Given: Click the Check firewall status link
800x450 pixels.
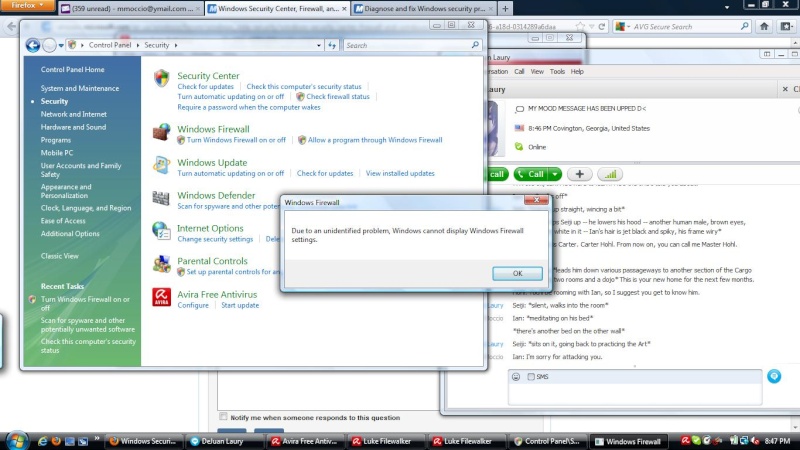Looking at the screenshot, I should pos(338,96).
